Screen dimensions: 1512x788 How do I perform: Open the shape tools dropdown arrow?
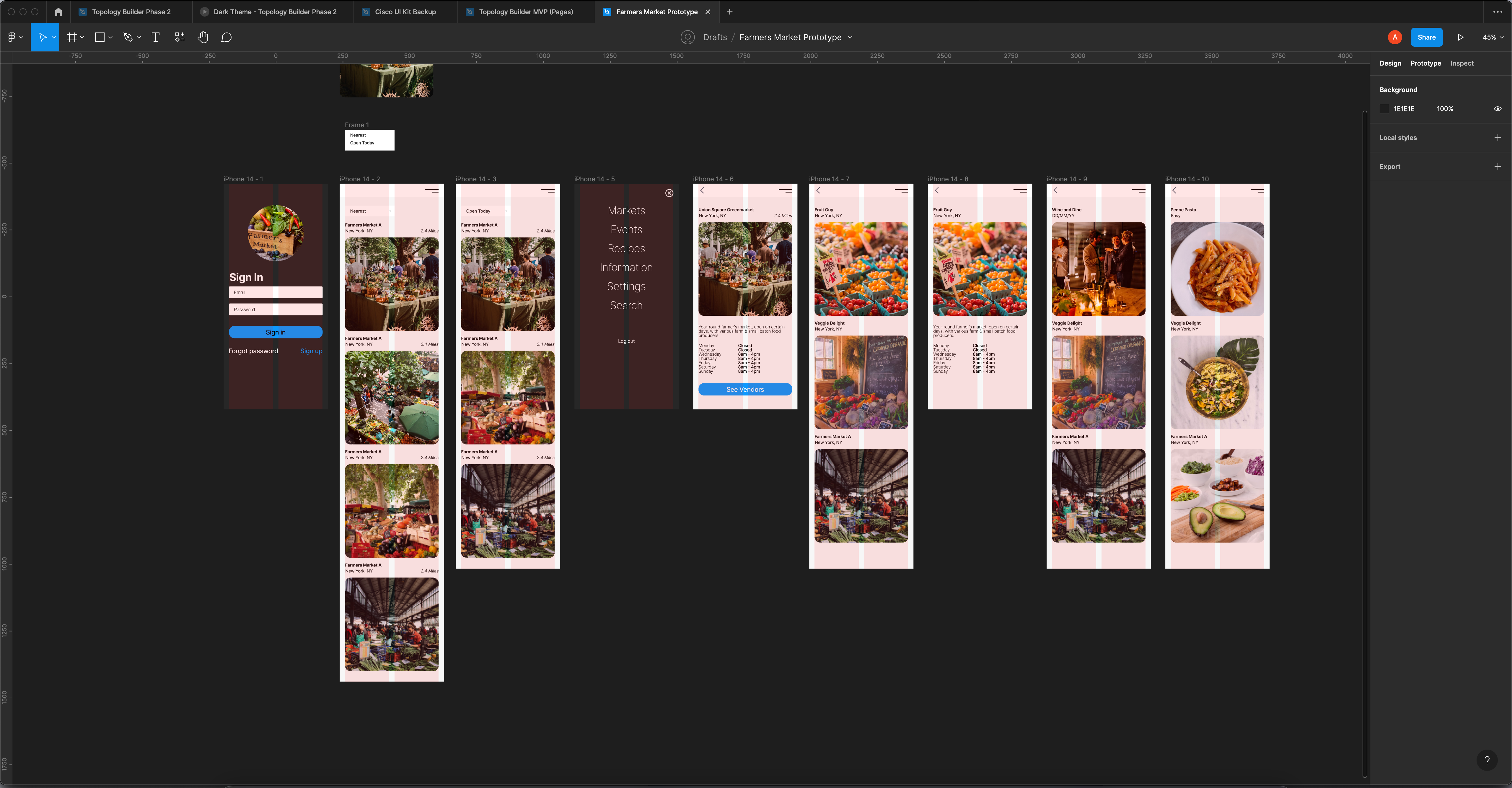pyautogui.click(x=110, y=38)
